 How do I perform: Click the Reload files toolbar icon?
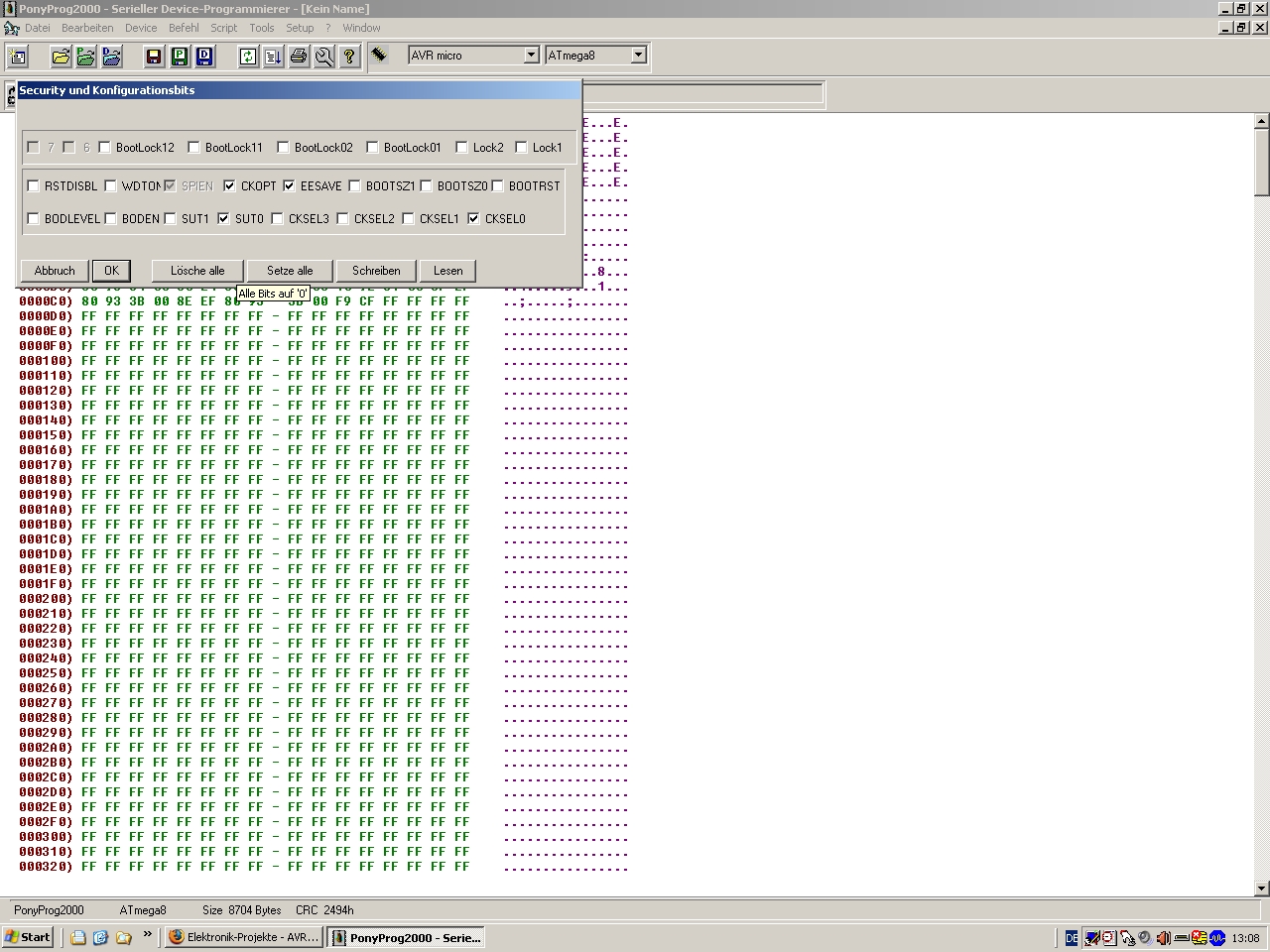tap(248, 57)
